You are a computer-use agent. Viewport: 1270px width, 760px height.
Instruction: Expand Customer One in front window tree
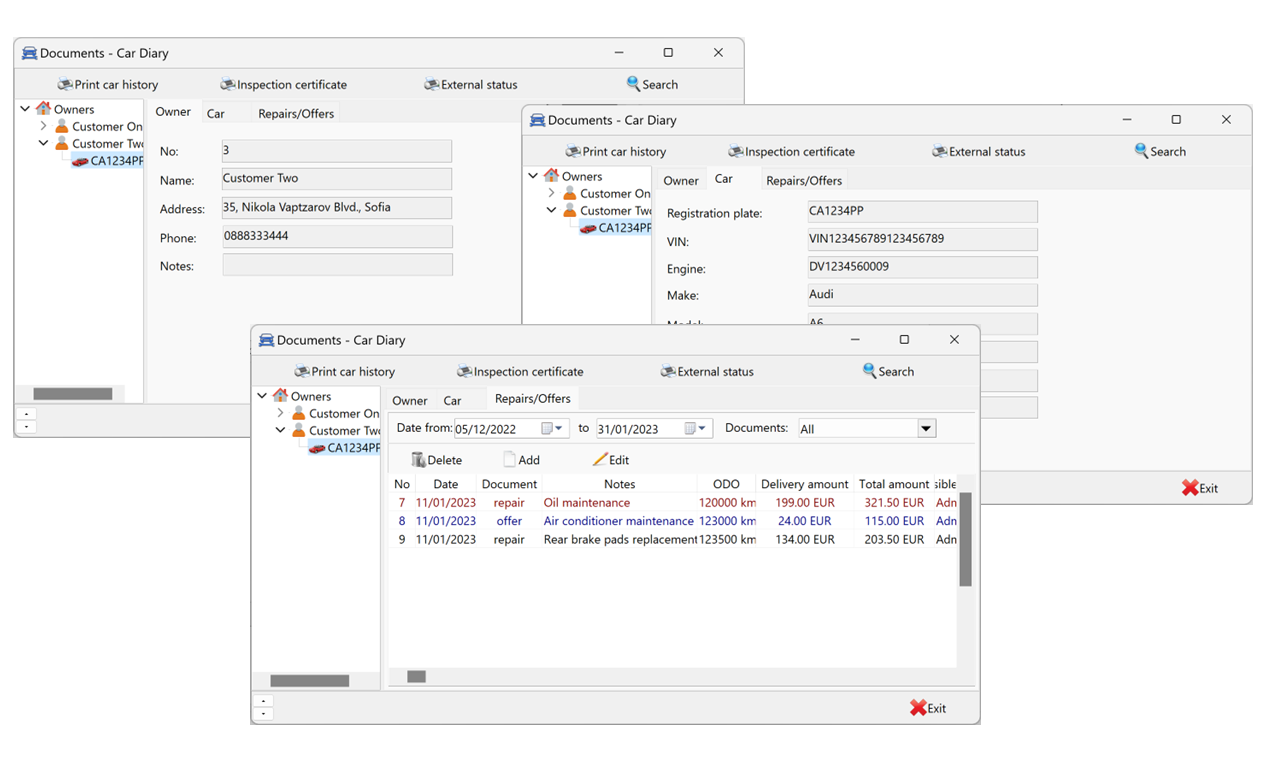[x=280, y=413]
